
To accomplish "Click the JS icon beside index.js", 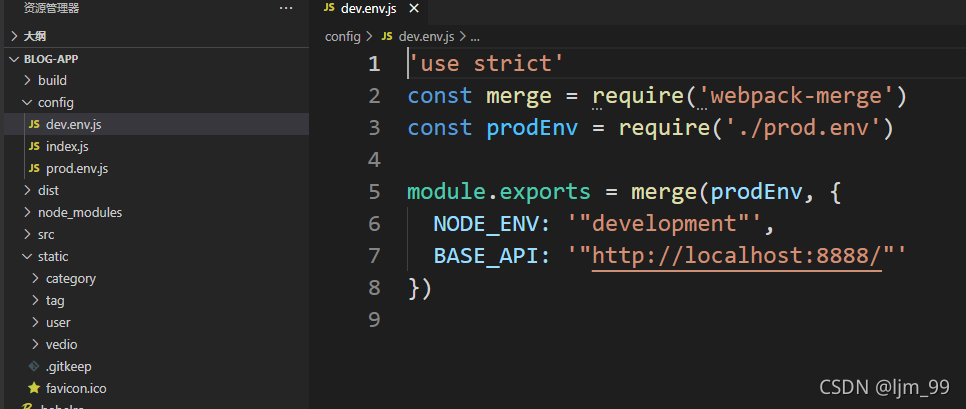I will pos(34,147).
